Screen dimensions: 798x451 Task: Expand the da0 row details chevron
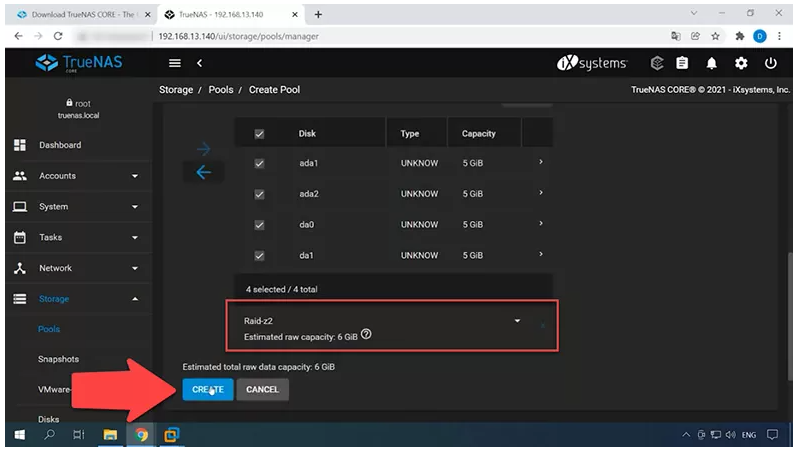[x=540, y=223]
